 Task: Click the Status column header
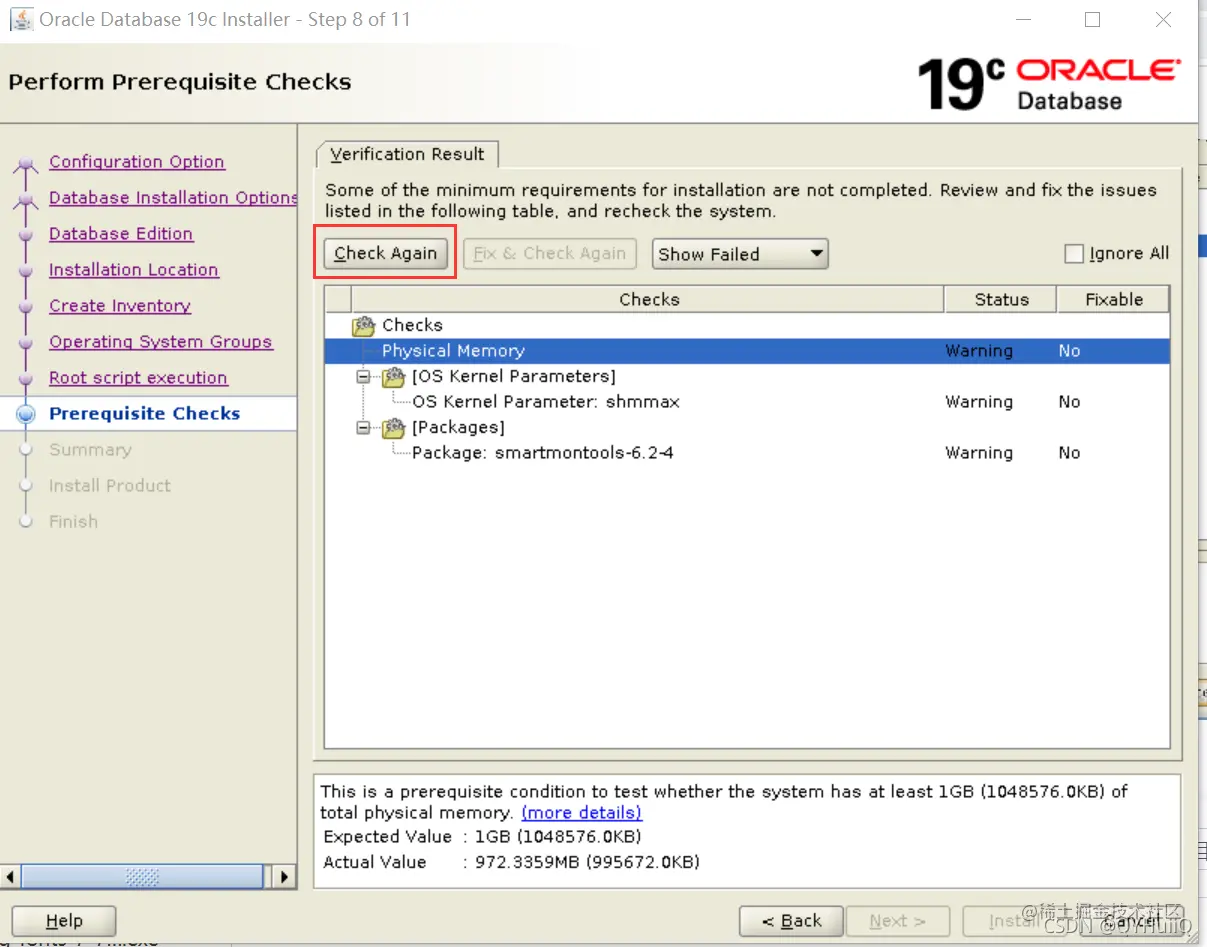tap(1001, 299)
